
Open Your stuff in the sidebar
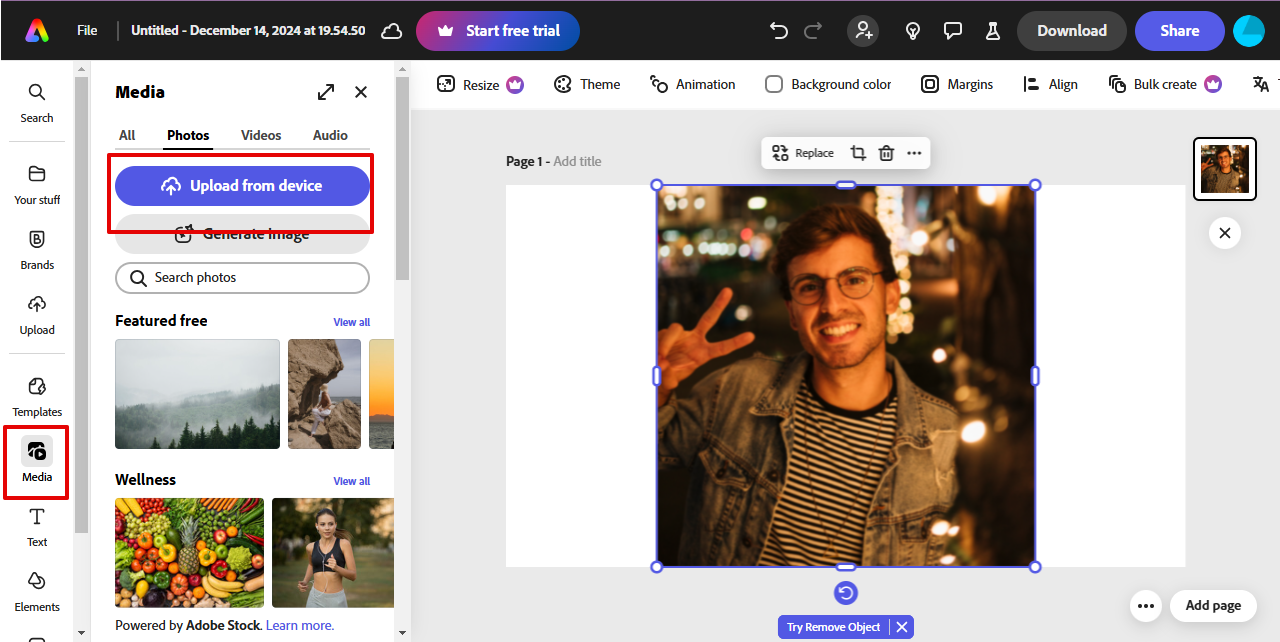point(37,185)
